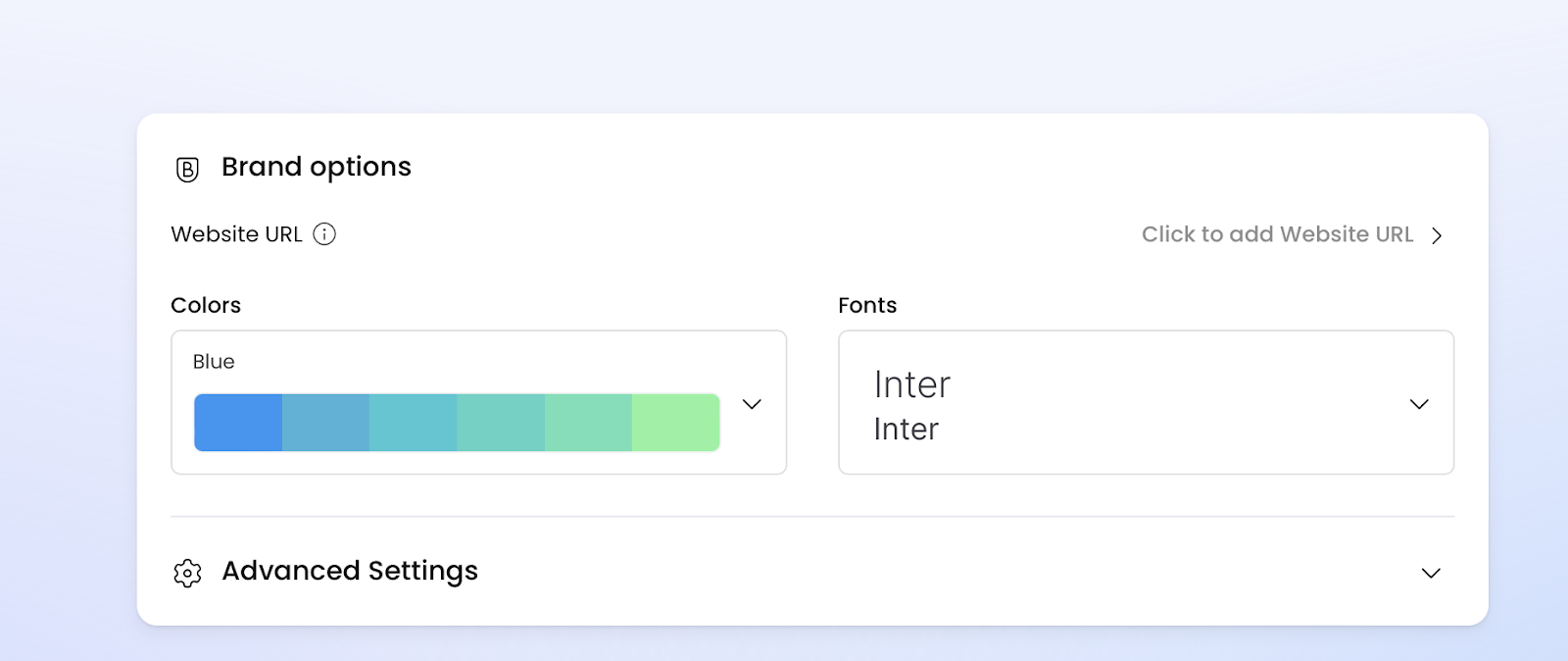The width and height of the screenshot is (1568, 661).
Task: Click the large Inter heading font
Action: (x=911, y=384)
